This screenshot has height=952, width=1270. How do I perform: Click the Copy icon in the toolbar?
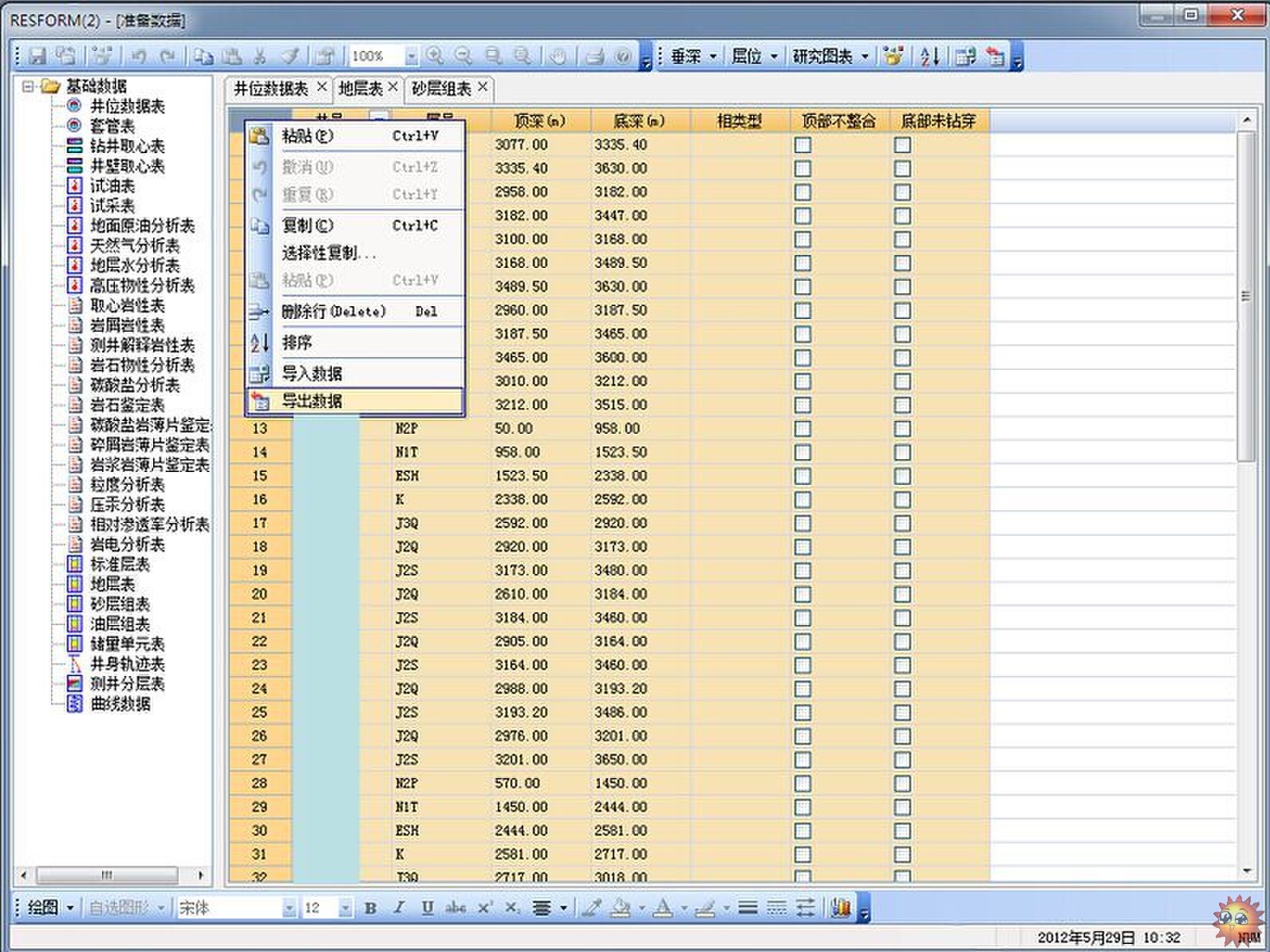click(x=204, y=56)
